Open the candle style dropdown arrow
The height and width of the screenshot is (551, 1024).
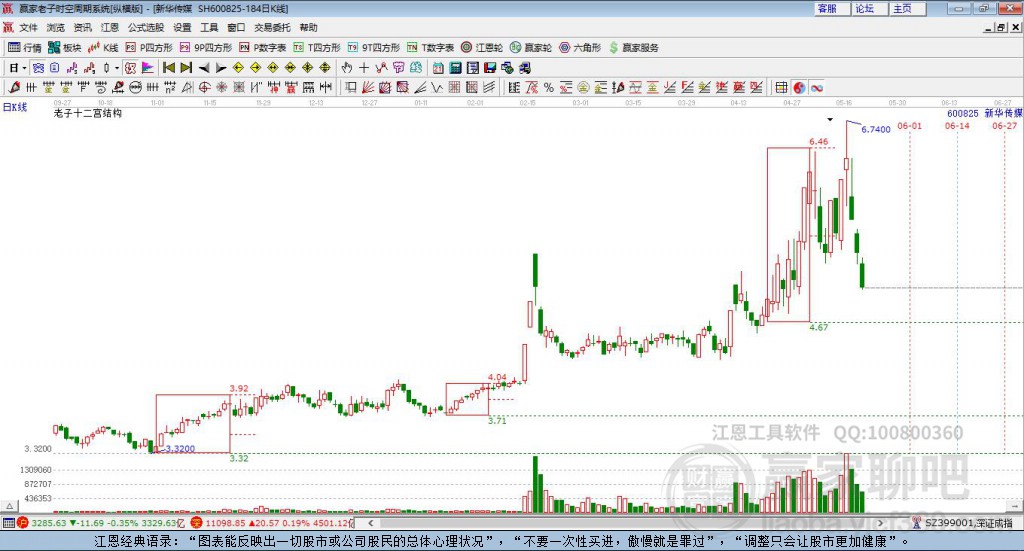click(x=117, y=68)
